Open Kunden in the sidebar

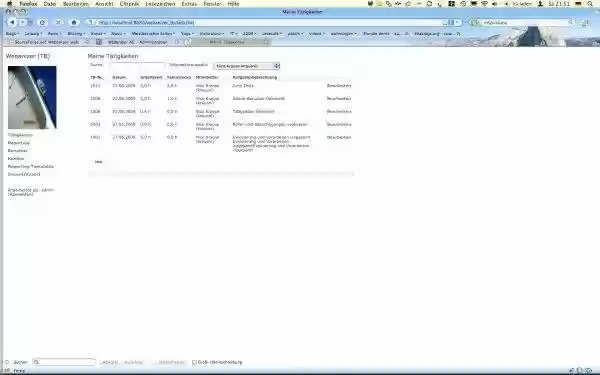16,158
